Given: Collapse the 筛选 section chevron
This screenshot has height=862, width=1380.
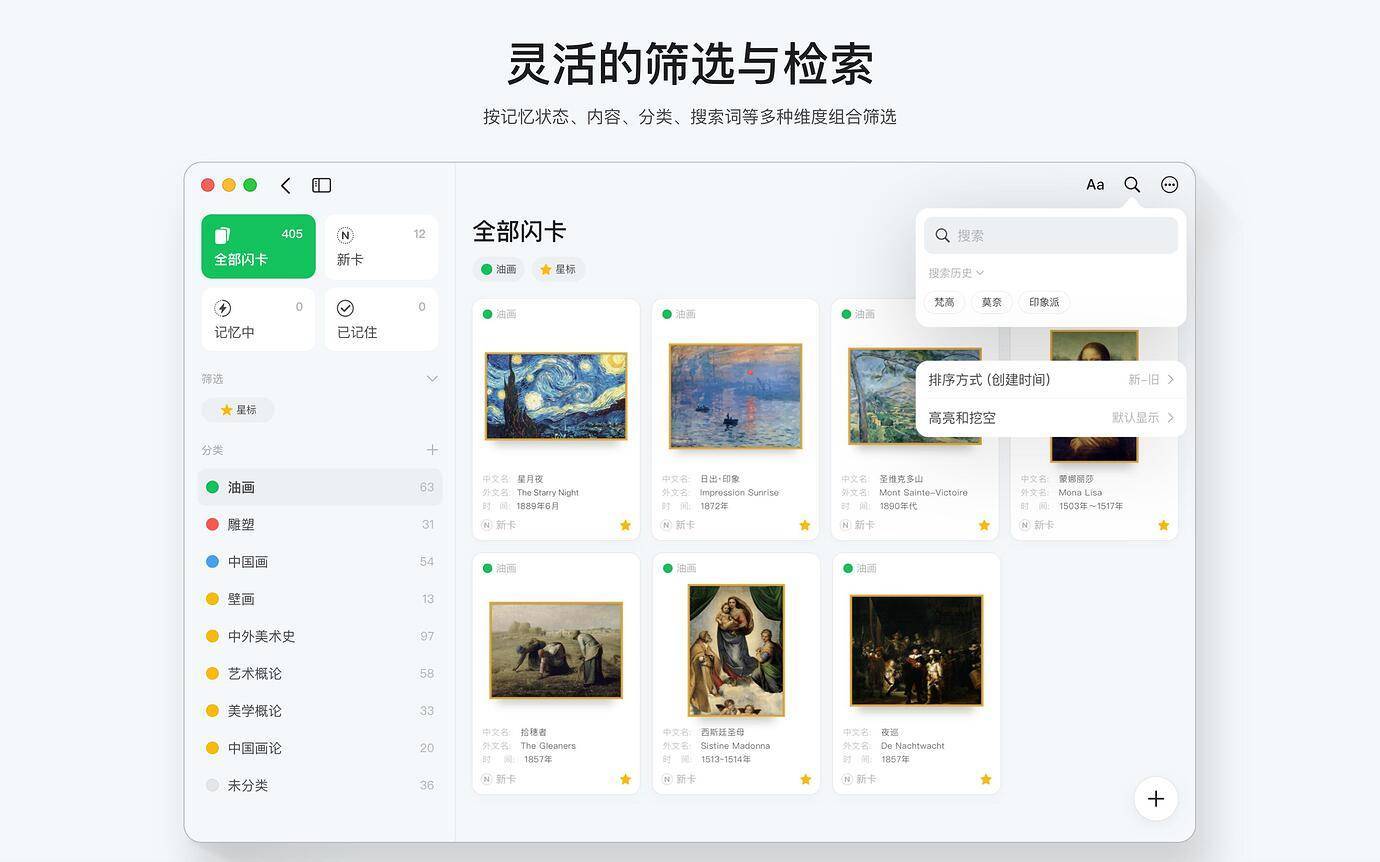Looking at the screenshot, I should [x=432, y=379].
